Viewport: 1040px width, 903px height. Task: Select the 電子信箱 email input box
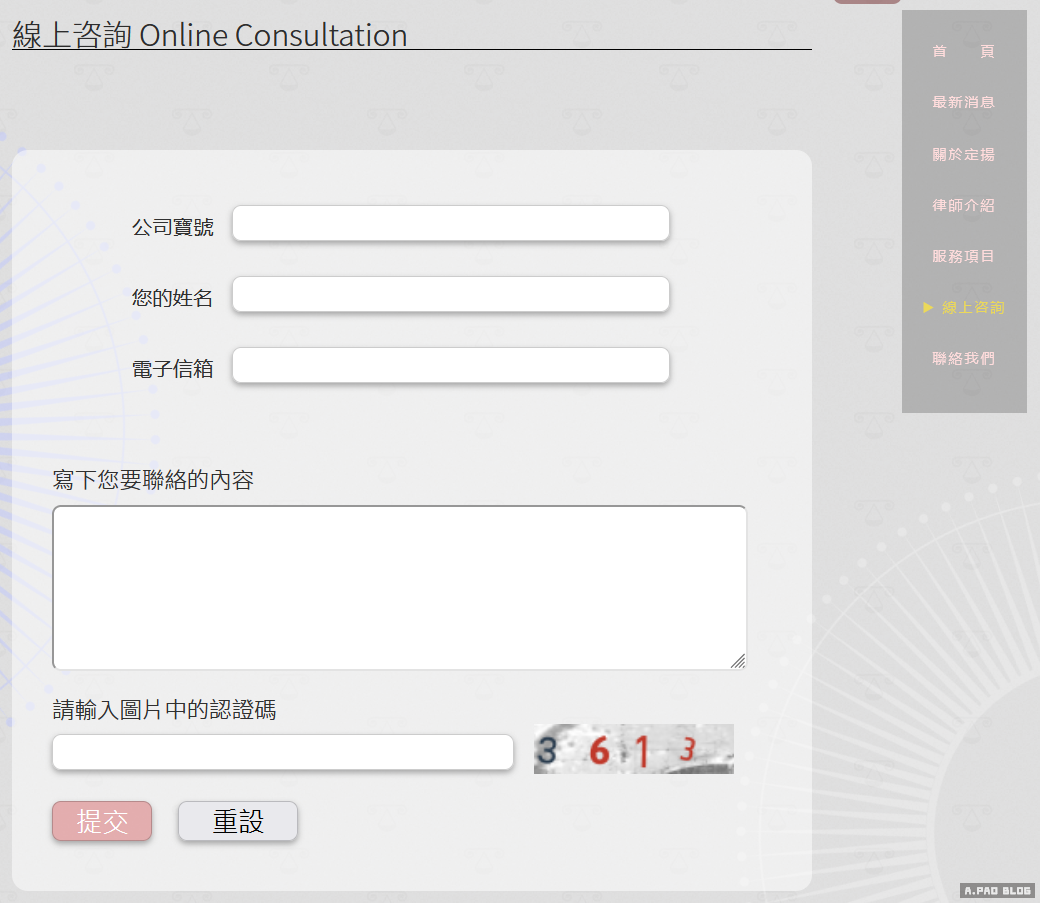click(450, 365)
